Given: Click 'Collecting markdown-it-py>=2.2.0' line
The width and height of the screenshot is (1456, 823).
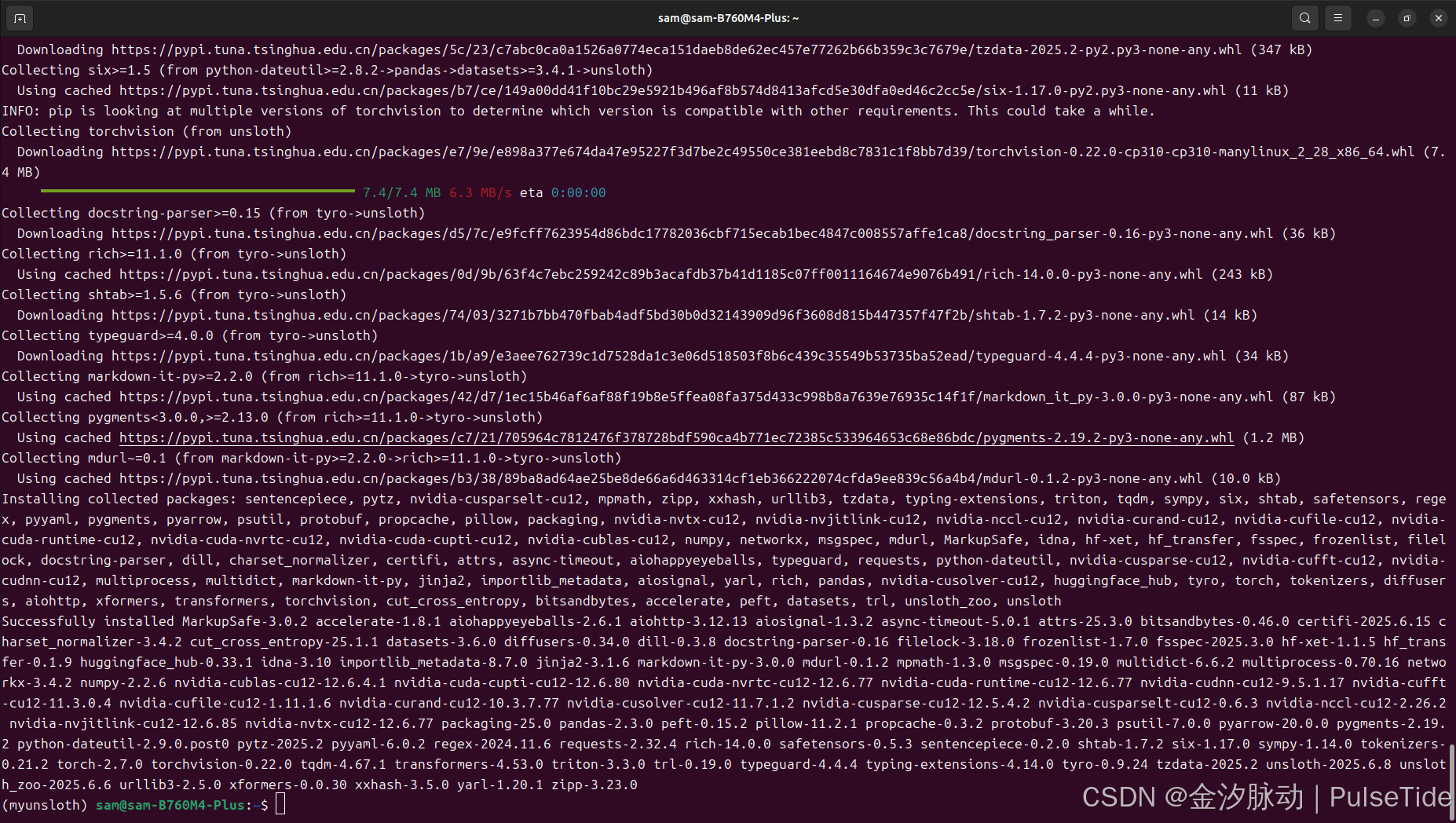Looking at the screenshot, I should [x=264, y=376].
